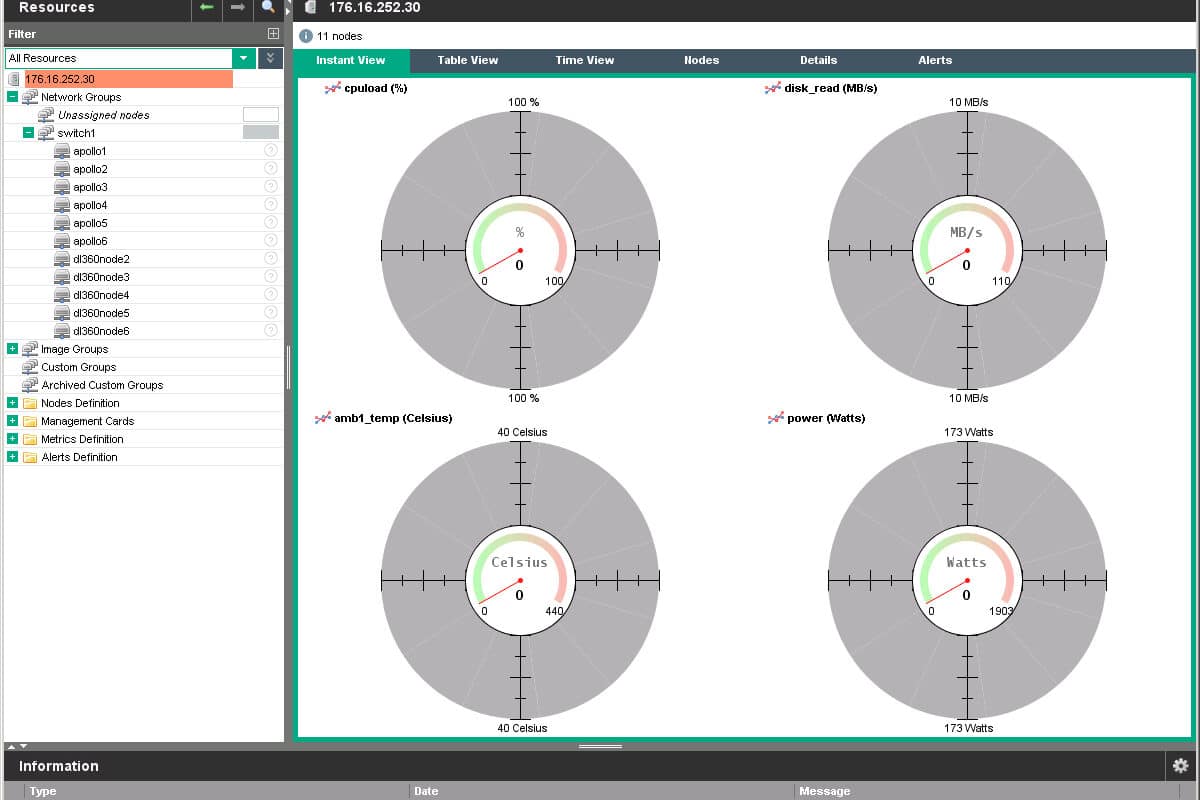Image resolution: width=1200 pixels, height=800 pixels.
Task: Click the All Resources filter field
Action: pyautogui.click(x=119, y=58)
